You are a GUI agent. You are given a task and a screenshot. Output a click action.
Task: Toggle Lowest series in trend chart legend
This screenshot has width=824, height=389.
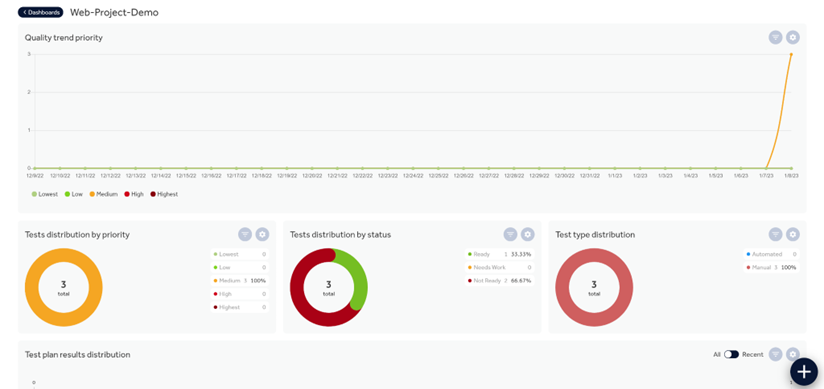pos(45,194)
